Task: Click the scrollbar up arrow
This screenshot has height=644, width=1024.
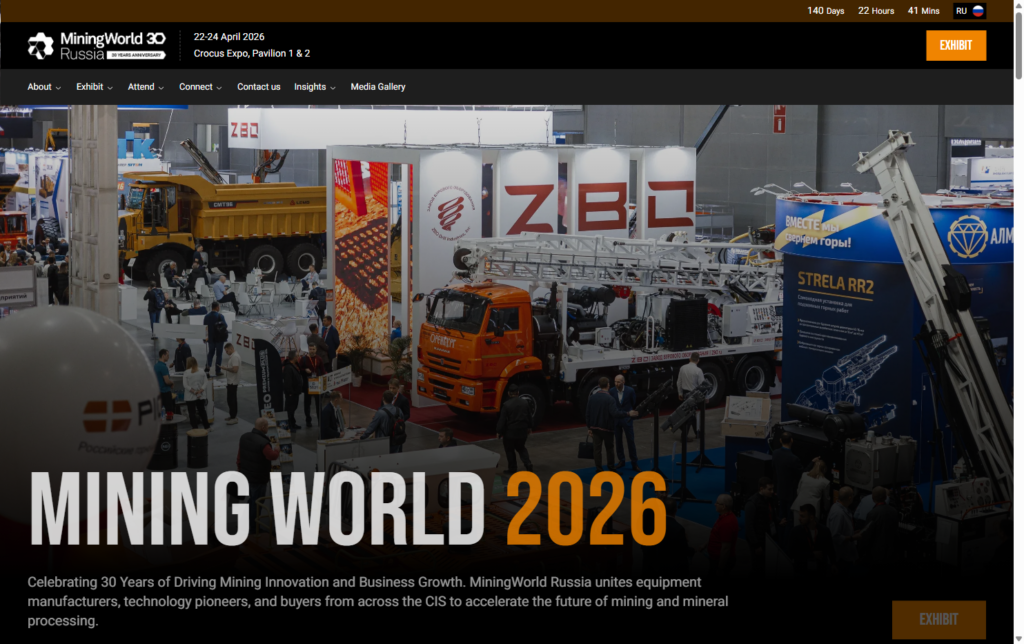Action: [x=1017, y=6]
